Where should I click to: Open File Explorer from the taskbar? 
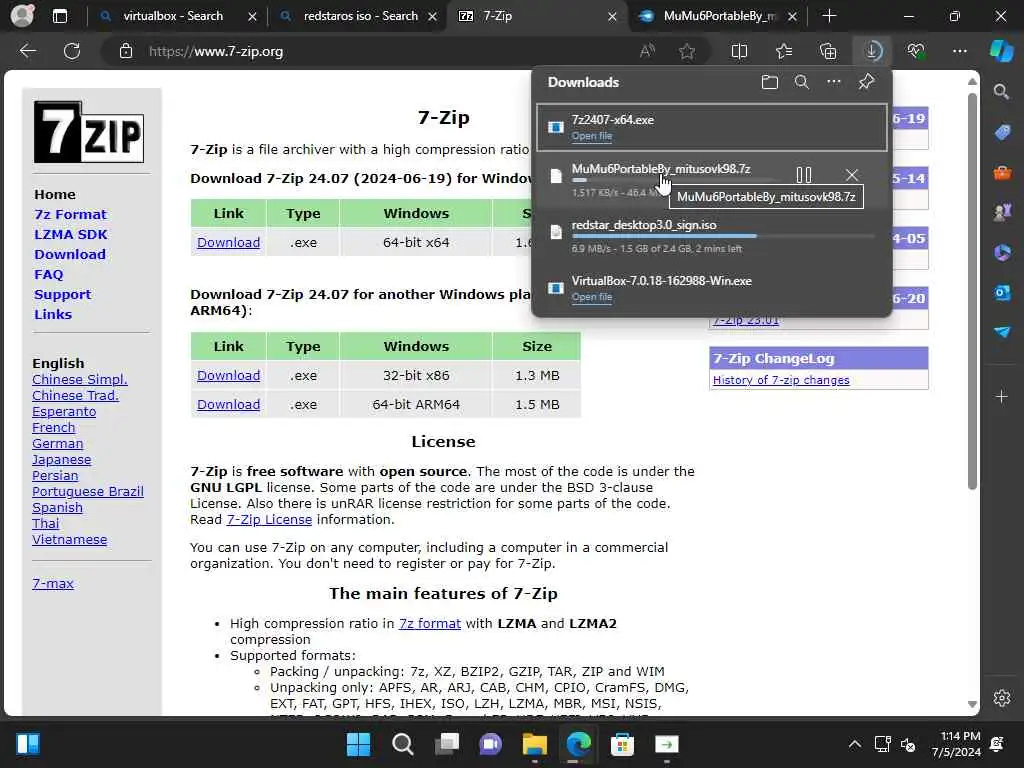pos(534,744)
